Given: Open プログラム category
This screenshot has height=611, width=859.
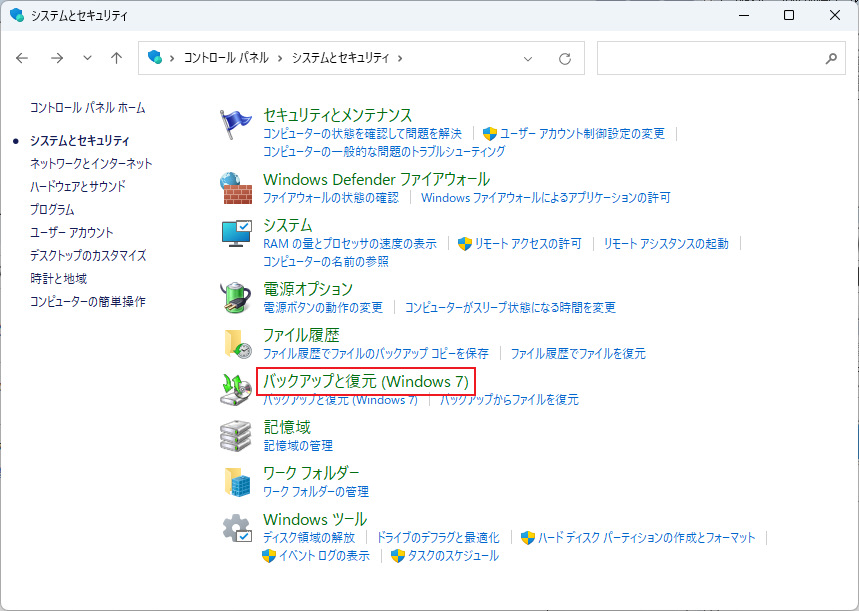Looking at the screenshot, I should (x=52, y=209).
